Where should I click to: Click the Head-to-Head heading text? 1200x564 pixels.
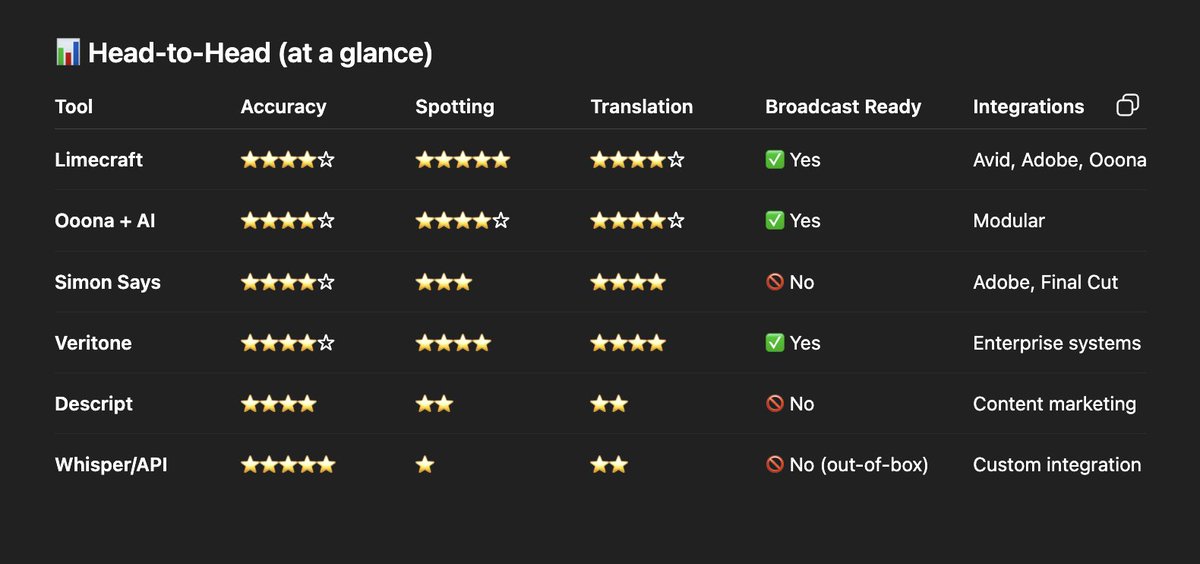coord(260,53)
